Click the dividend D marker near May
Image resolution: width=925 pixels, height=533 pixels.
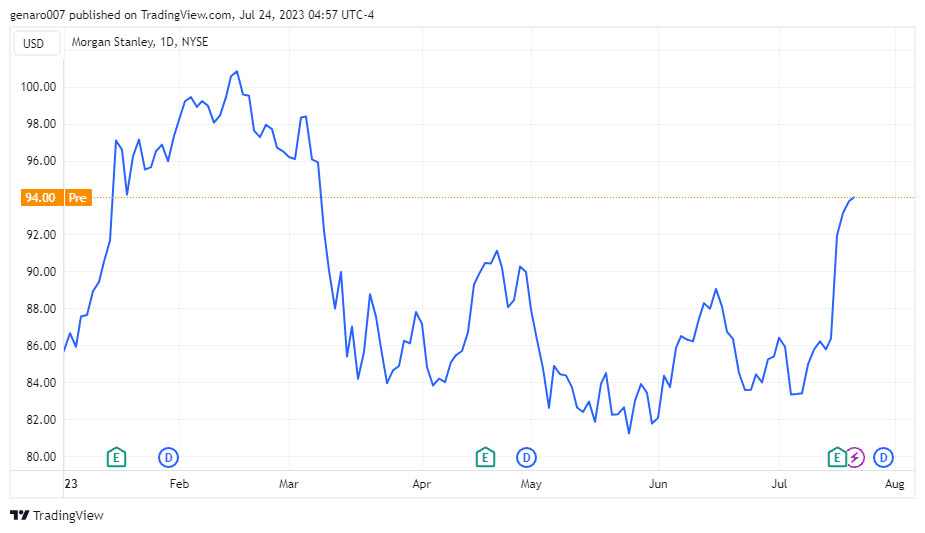(x=526, y=457)
